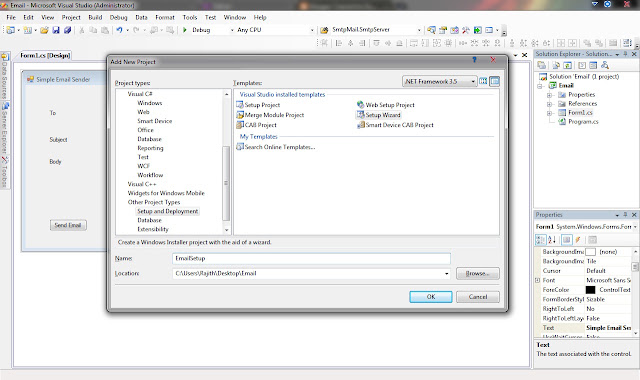Open the Any CPU platform dropdown
Screen dimensions: 640x380
[312, 30]
